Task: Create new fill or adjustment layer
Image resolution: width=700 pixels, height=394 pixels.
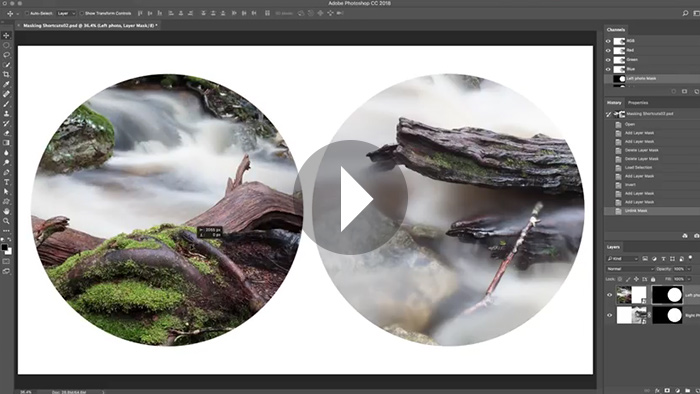Action: click(677, 390)
